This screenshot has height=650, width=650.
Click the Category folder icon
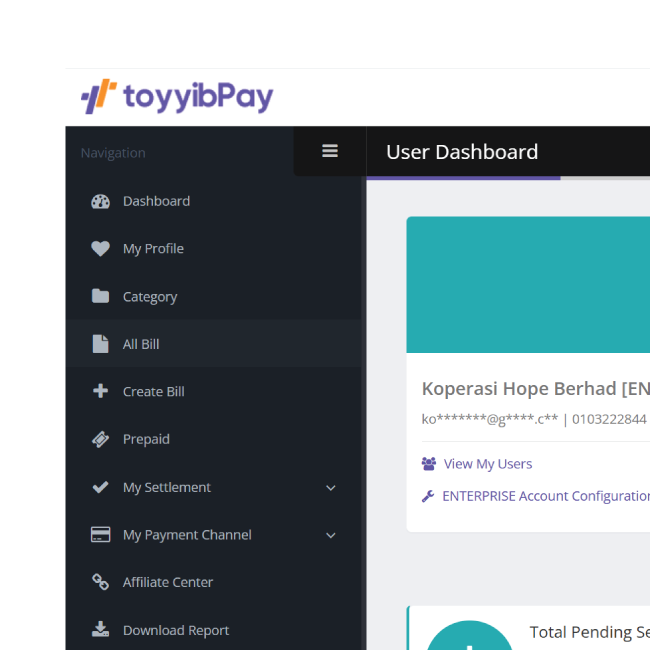pyautogui.click(x=100, y=296)
